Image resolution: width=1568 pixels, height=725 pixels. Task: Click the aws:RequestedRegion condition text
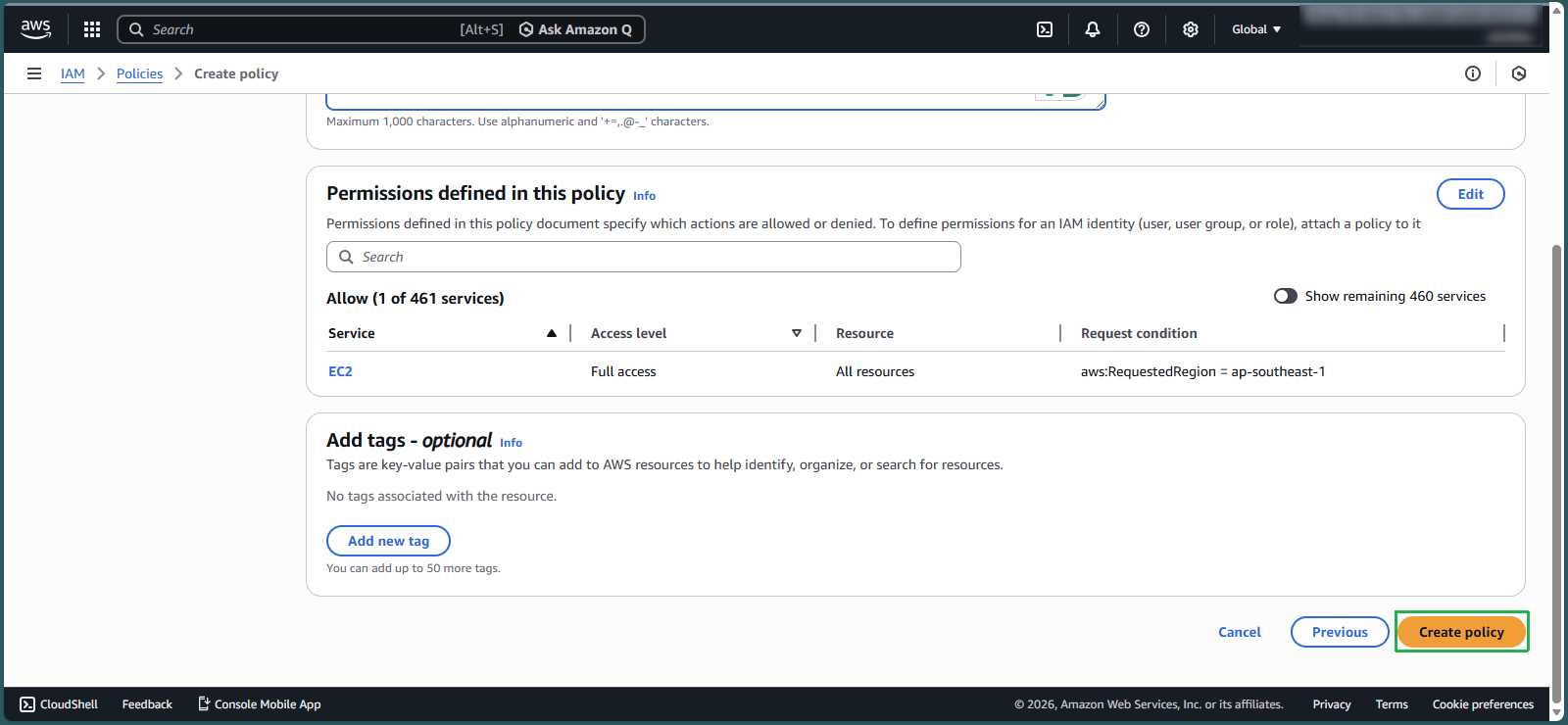point(1202,371)
